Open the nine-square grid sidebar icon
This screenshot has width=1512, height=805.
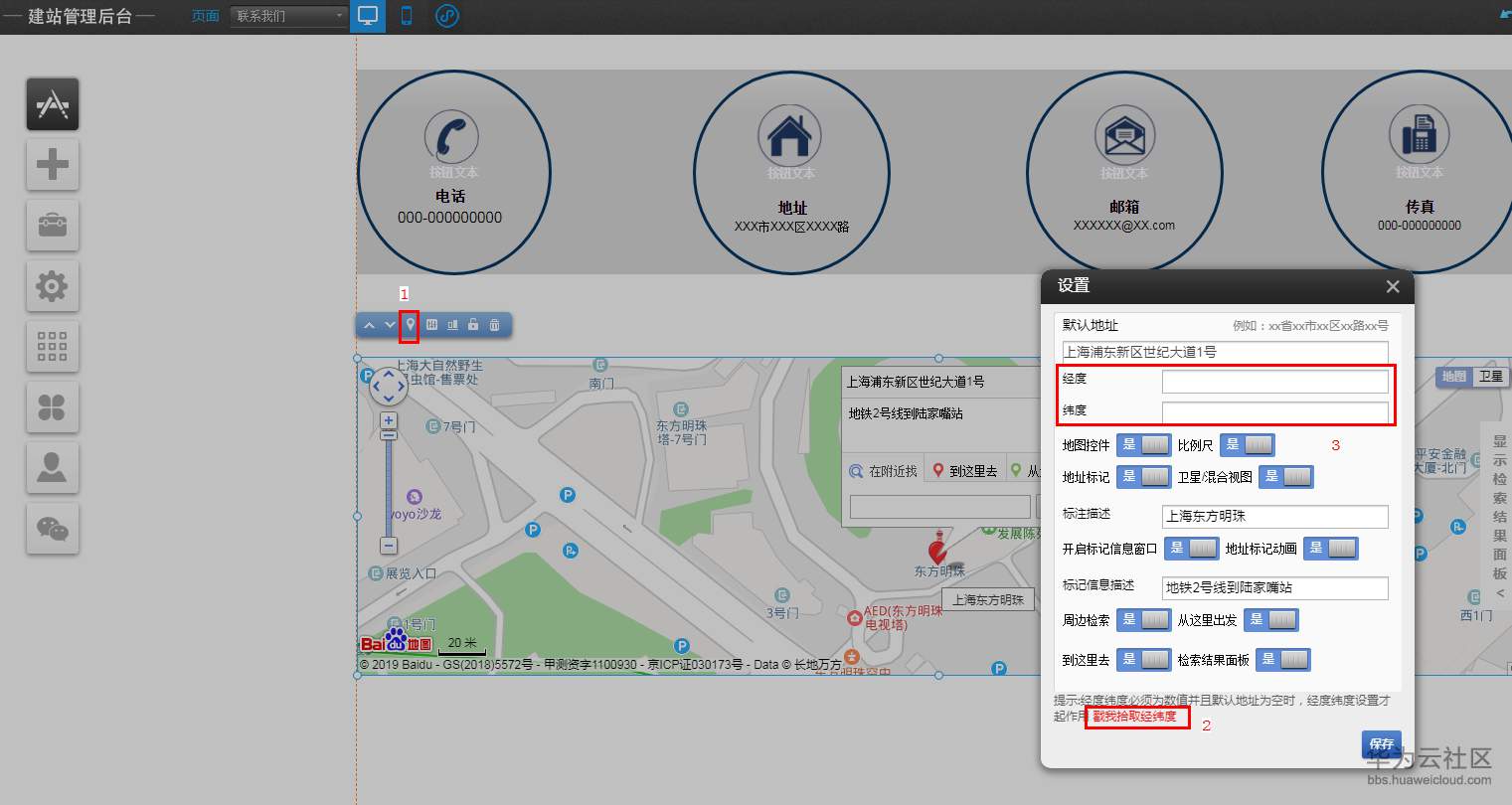53,347
